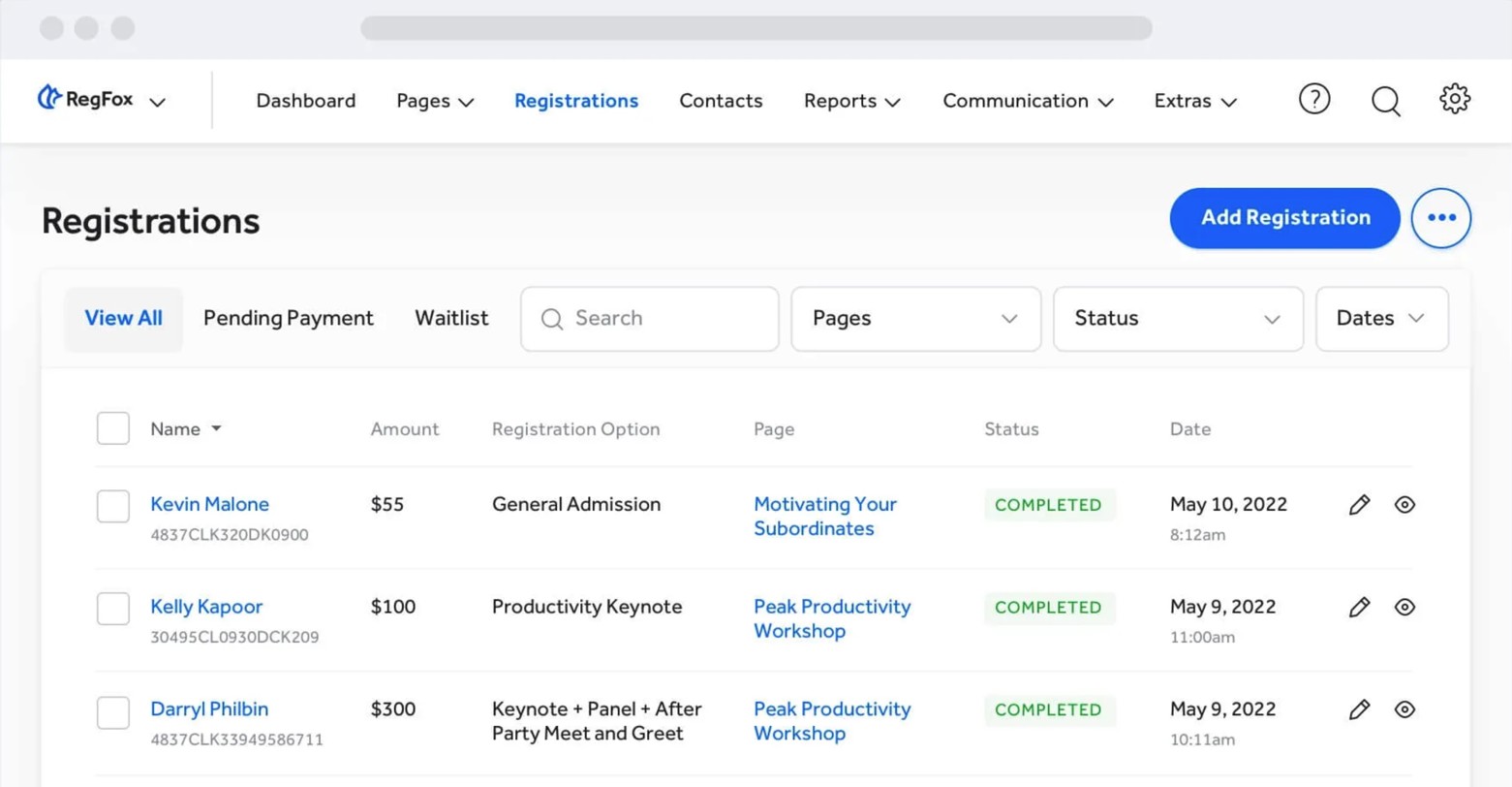
Task: Open the Dates filter dropdown
Action: point(1381,319)
